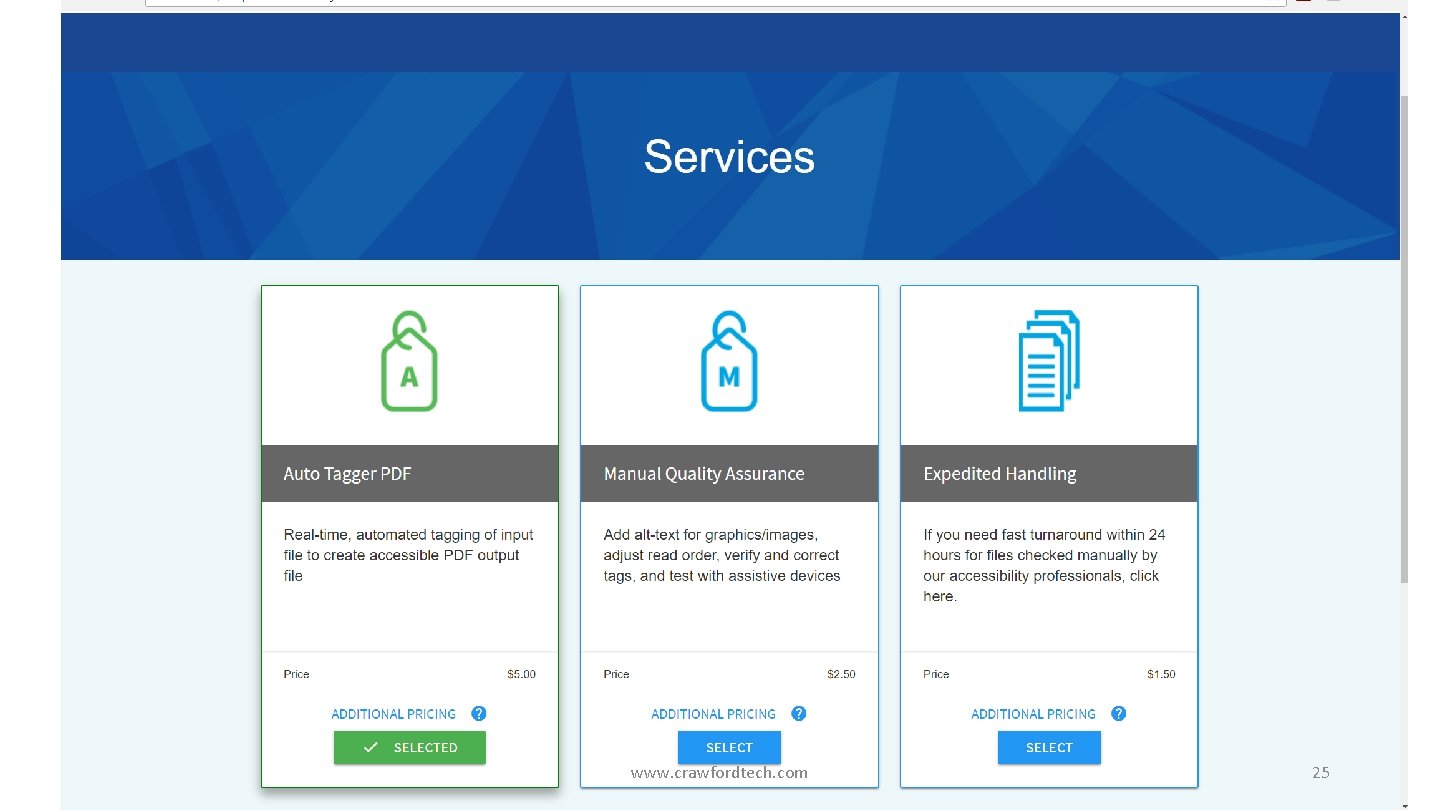
Task: Click the green Auto Tagger PDF tag icon
Action: point(409,360)
